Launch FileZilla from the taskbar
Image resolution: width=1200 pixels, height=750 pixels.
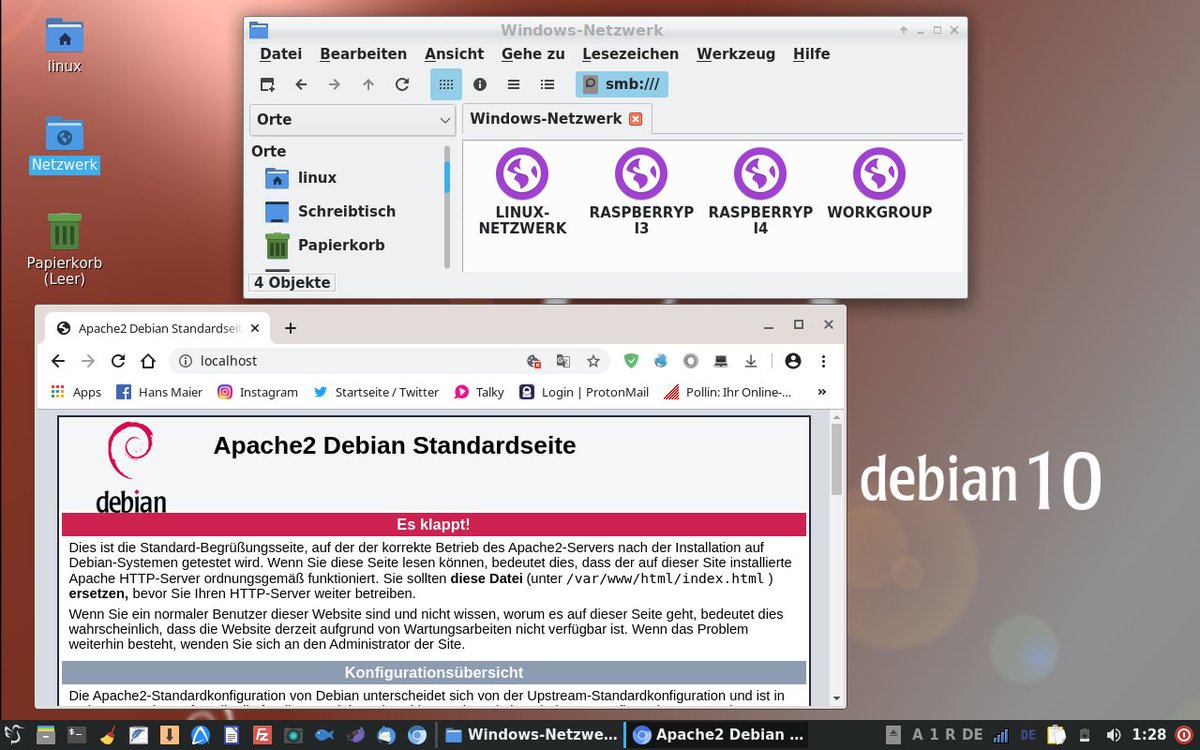click(263, 735)
